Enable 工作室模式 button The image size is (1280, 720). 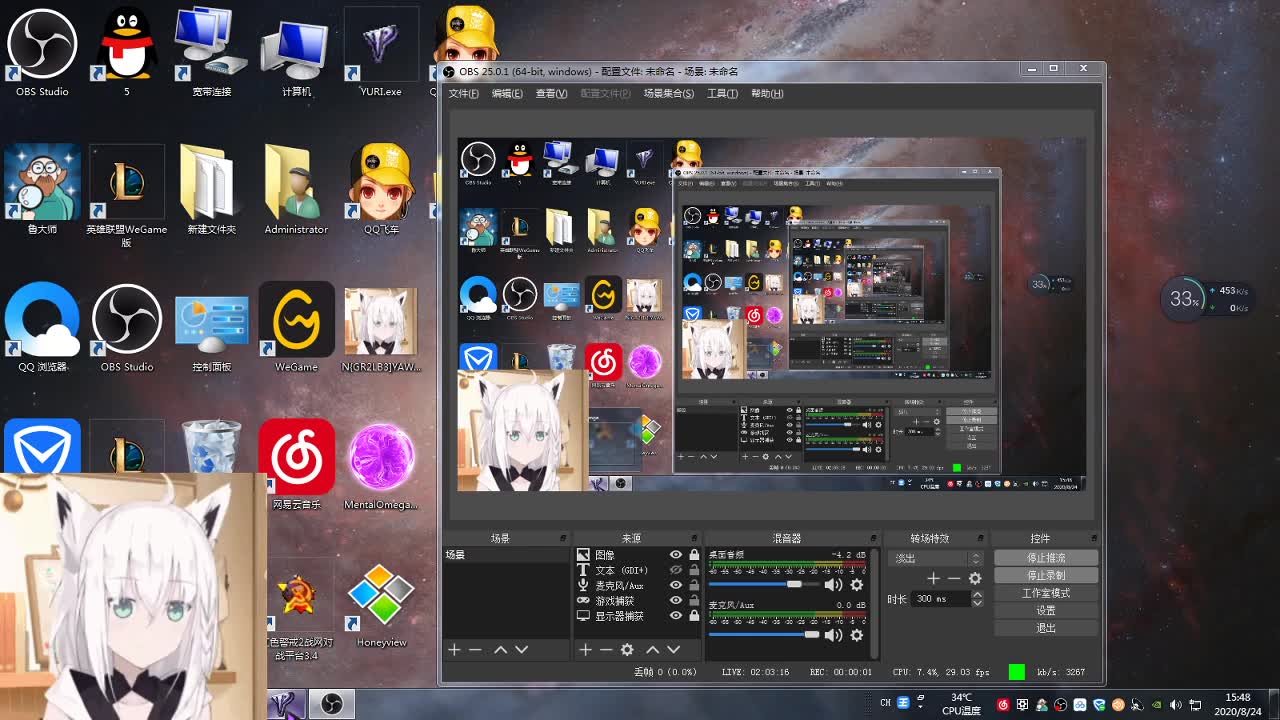click(1046, 593)
